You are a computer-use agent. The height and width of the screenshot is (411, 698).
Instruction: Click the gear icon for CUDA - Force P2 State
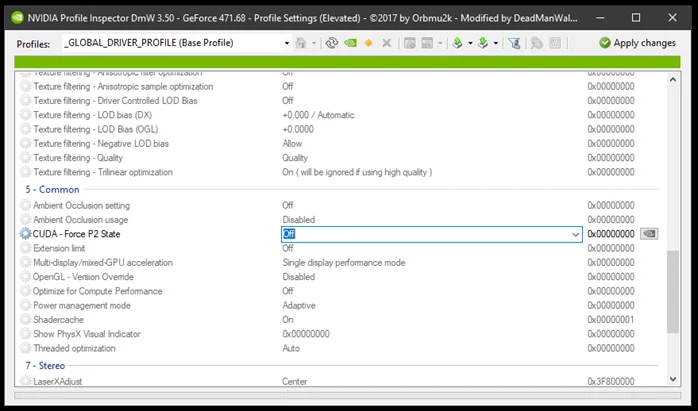25,234
